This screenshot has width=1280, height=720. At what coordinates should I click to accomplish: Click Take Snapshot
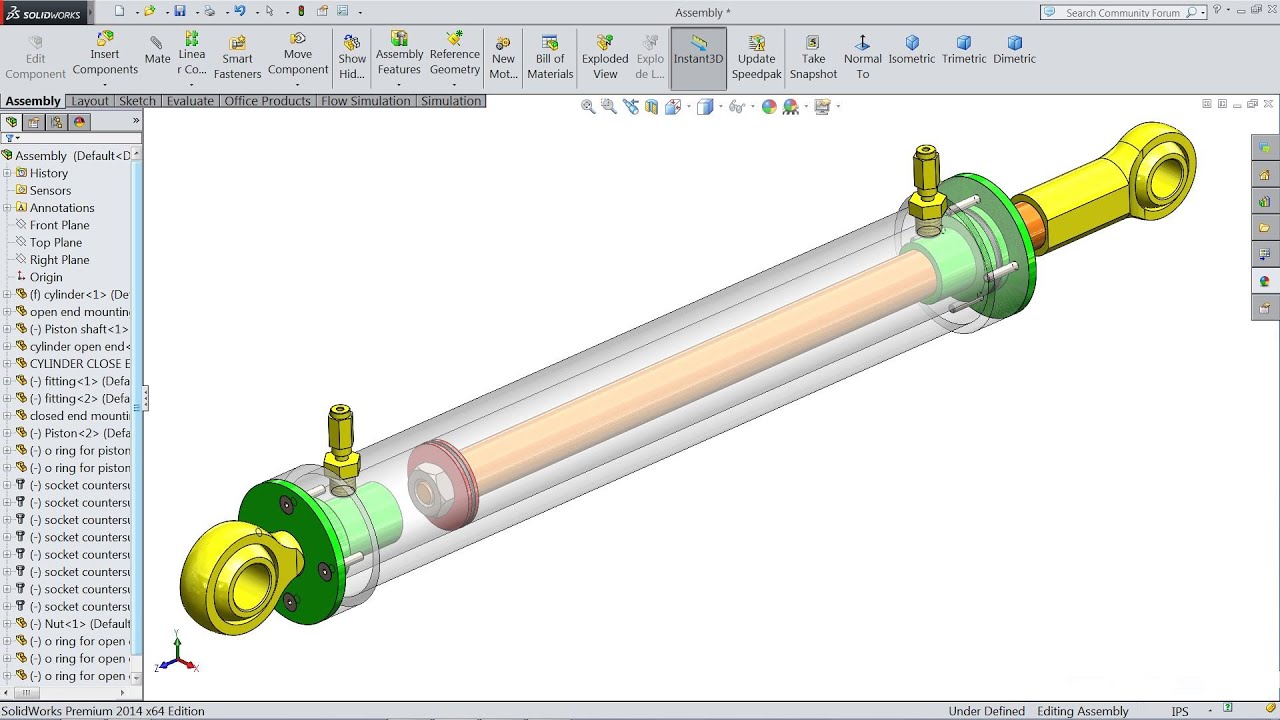coord(813,58)
